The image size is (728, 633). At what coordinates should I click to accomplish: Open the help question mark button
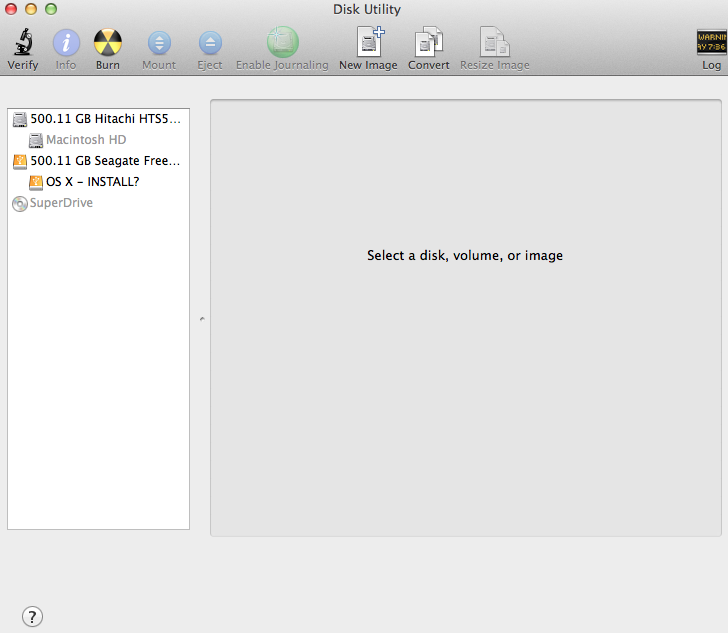coord(32,617)
